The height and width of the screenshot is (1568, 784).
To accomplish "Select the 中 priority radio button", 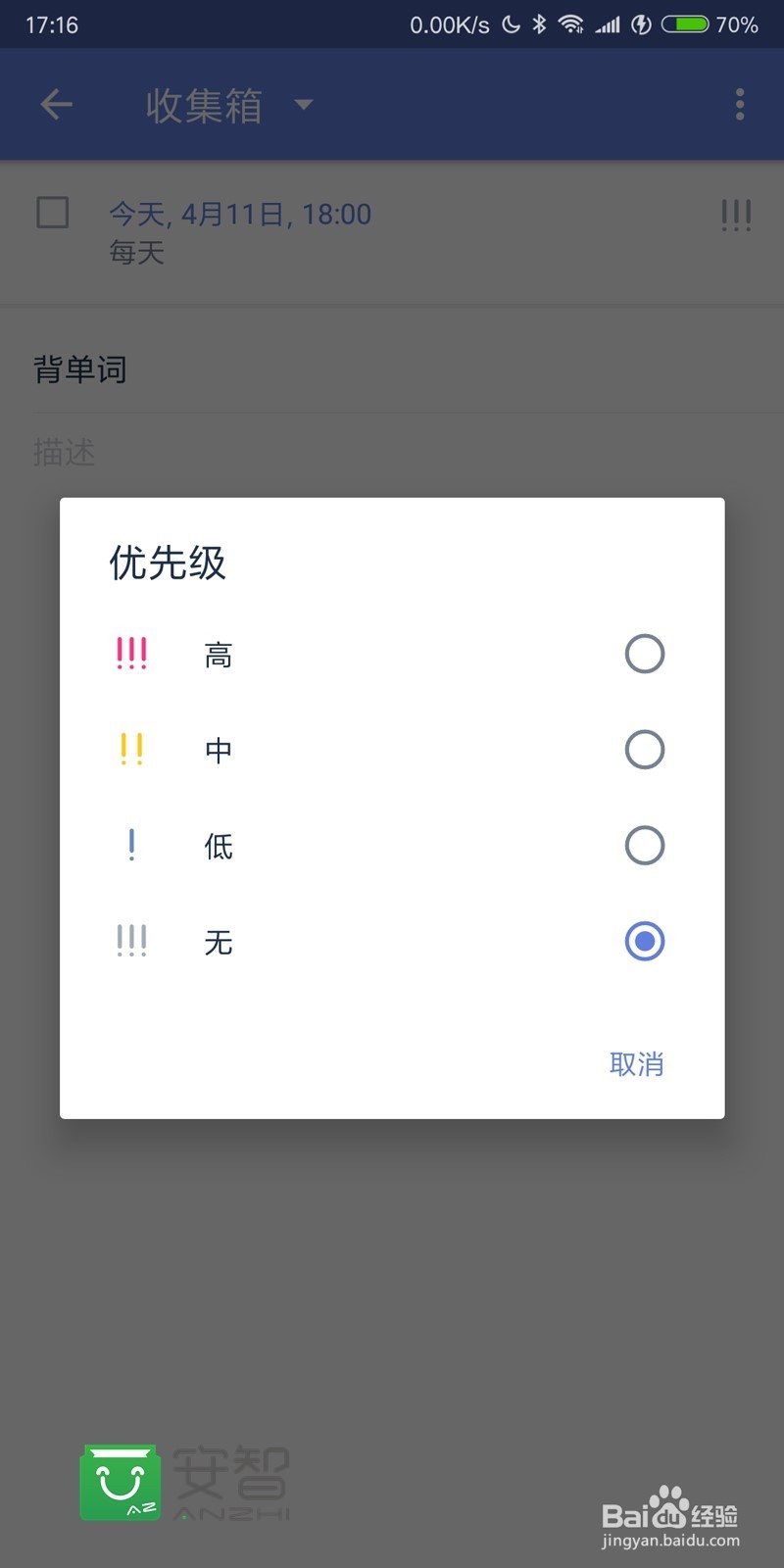I will pos(645,750).
